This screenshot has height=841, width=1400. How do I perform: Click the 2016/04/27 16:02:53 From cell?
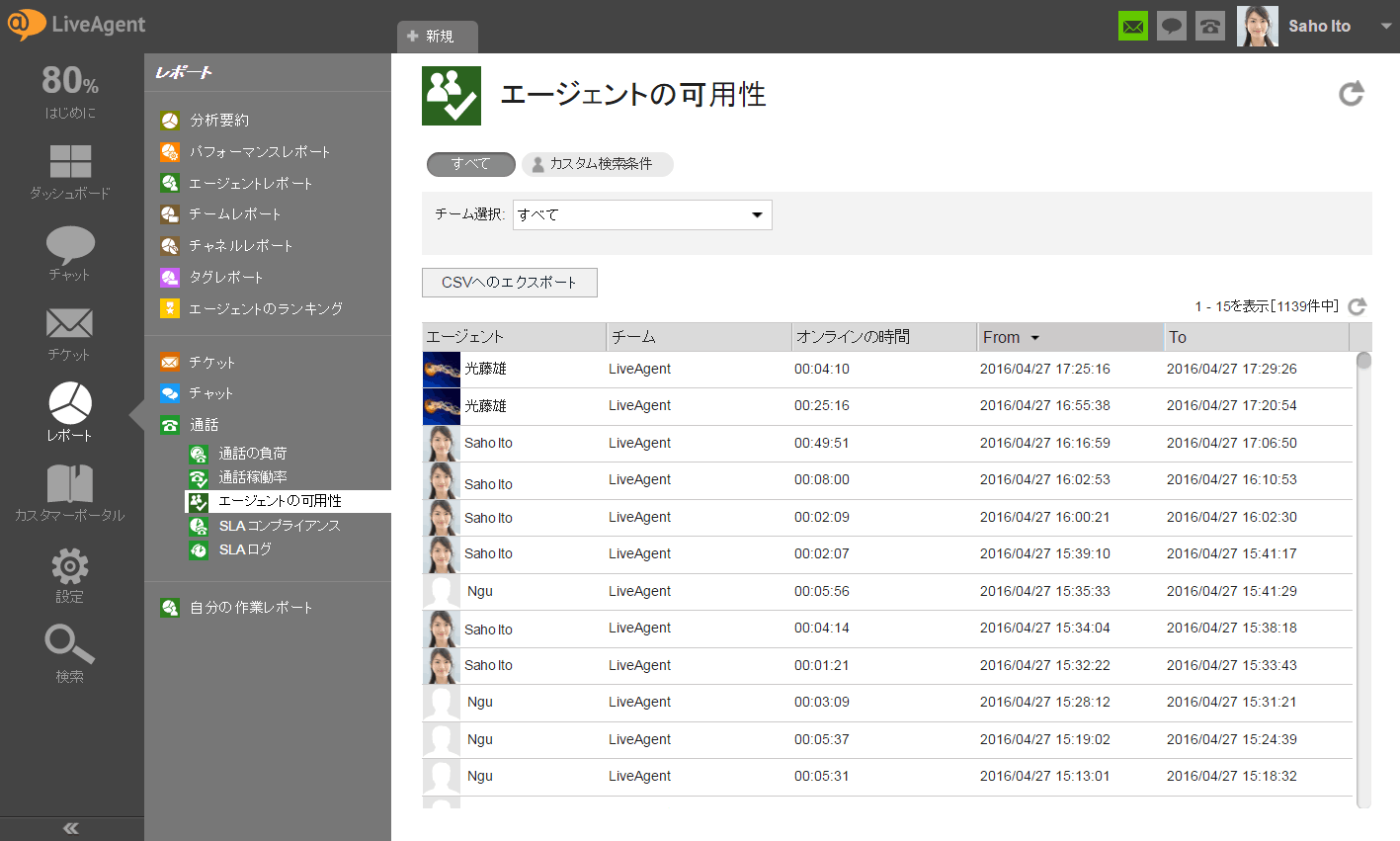1045,479
